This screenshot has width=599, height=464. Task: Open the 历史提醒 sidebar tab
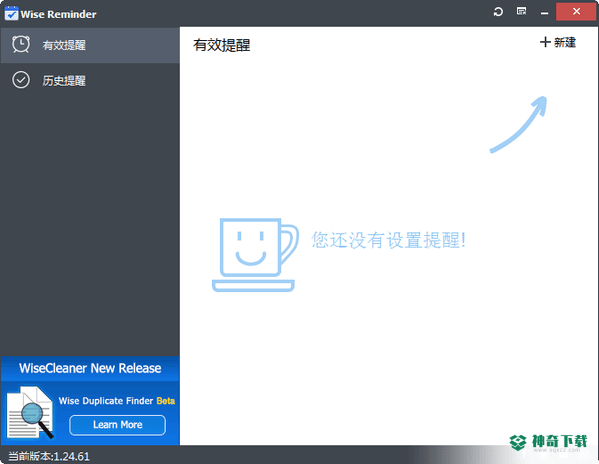[x=90, y=80]
